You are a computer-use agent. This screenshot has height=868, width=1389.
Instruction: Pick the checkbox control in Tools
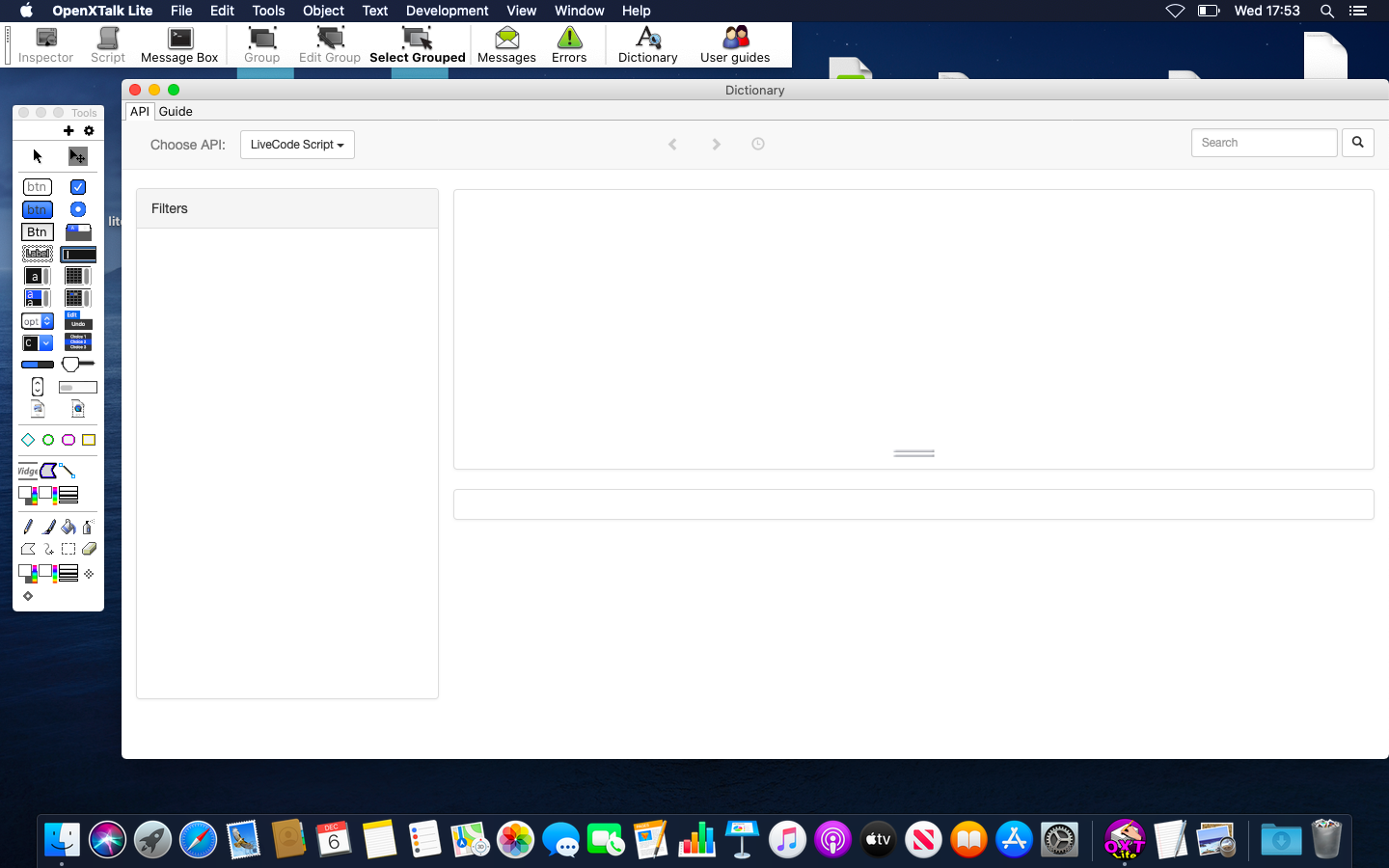(x=78, y=187)
